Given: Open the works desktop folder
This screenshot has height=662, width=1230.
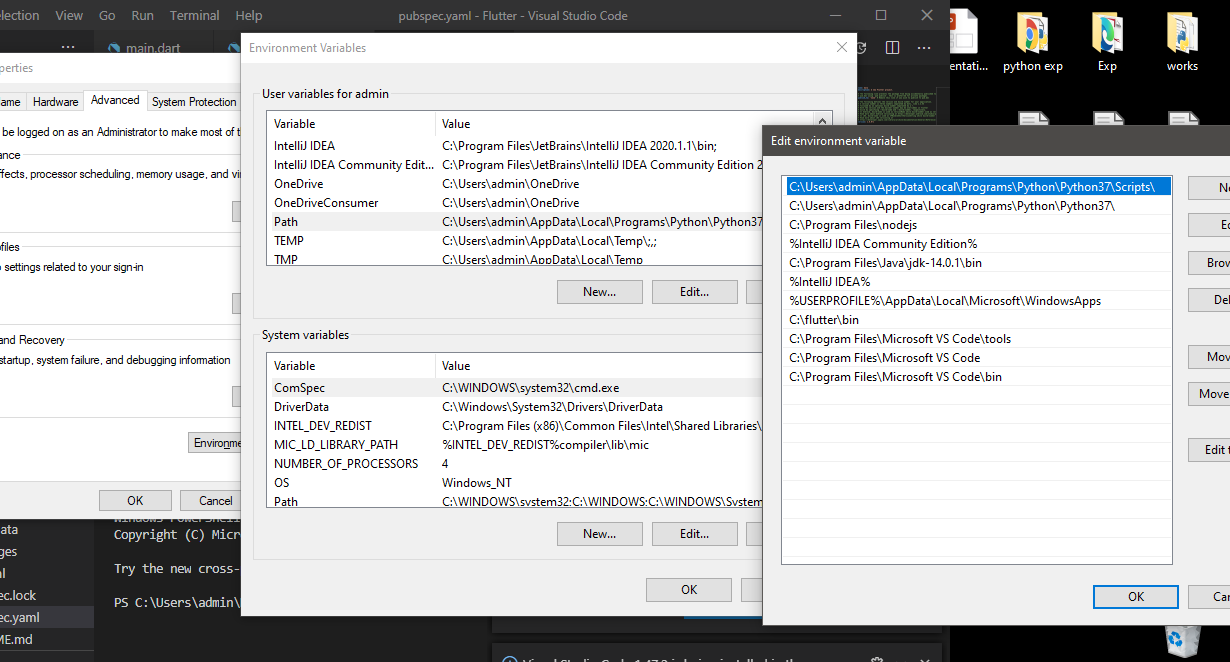Looking at the screenshot, I should click(x=1182, y=42).
